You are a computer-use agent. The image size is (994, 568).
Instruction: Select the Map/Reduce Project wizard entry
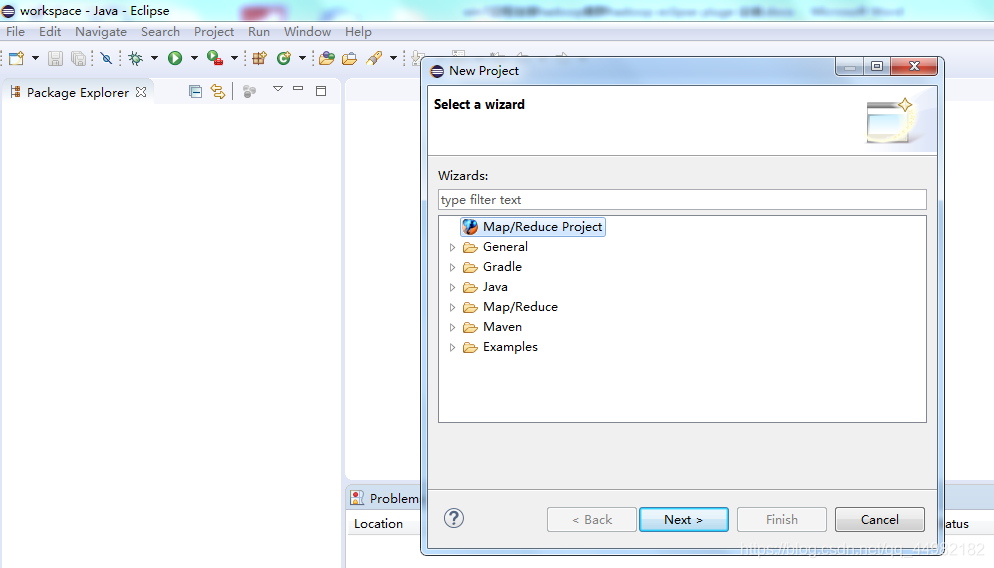(533, 227)
